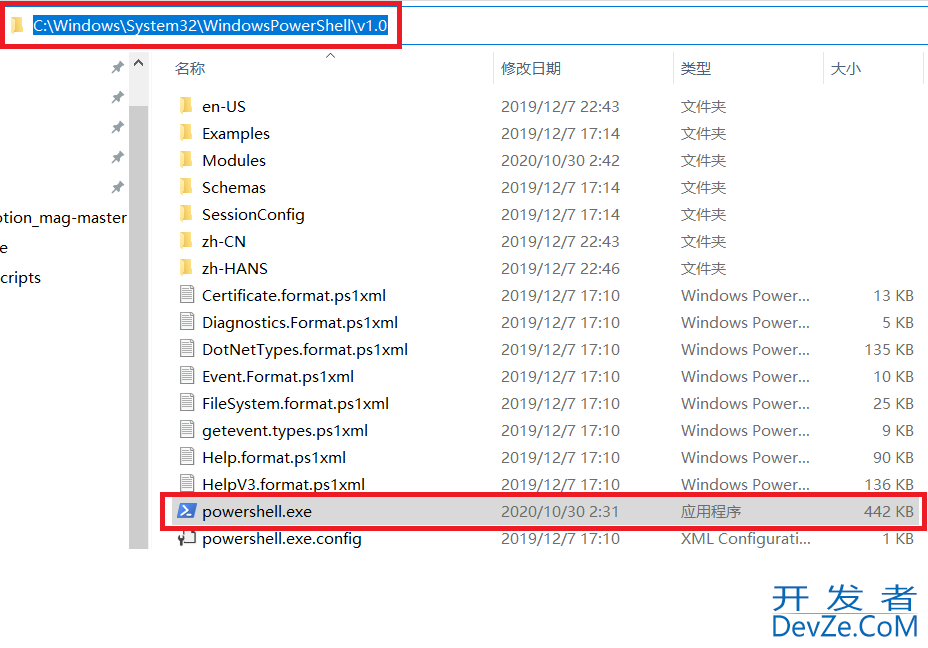
Task: Click the 13 KB size cell
Action: point(894,295)
